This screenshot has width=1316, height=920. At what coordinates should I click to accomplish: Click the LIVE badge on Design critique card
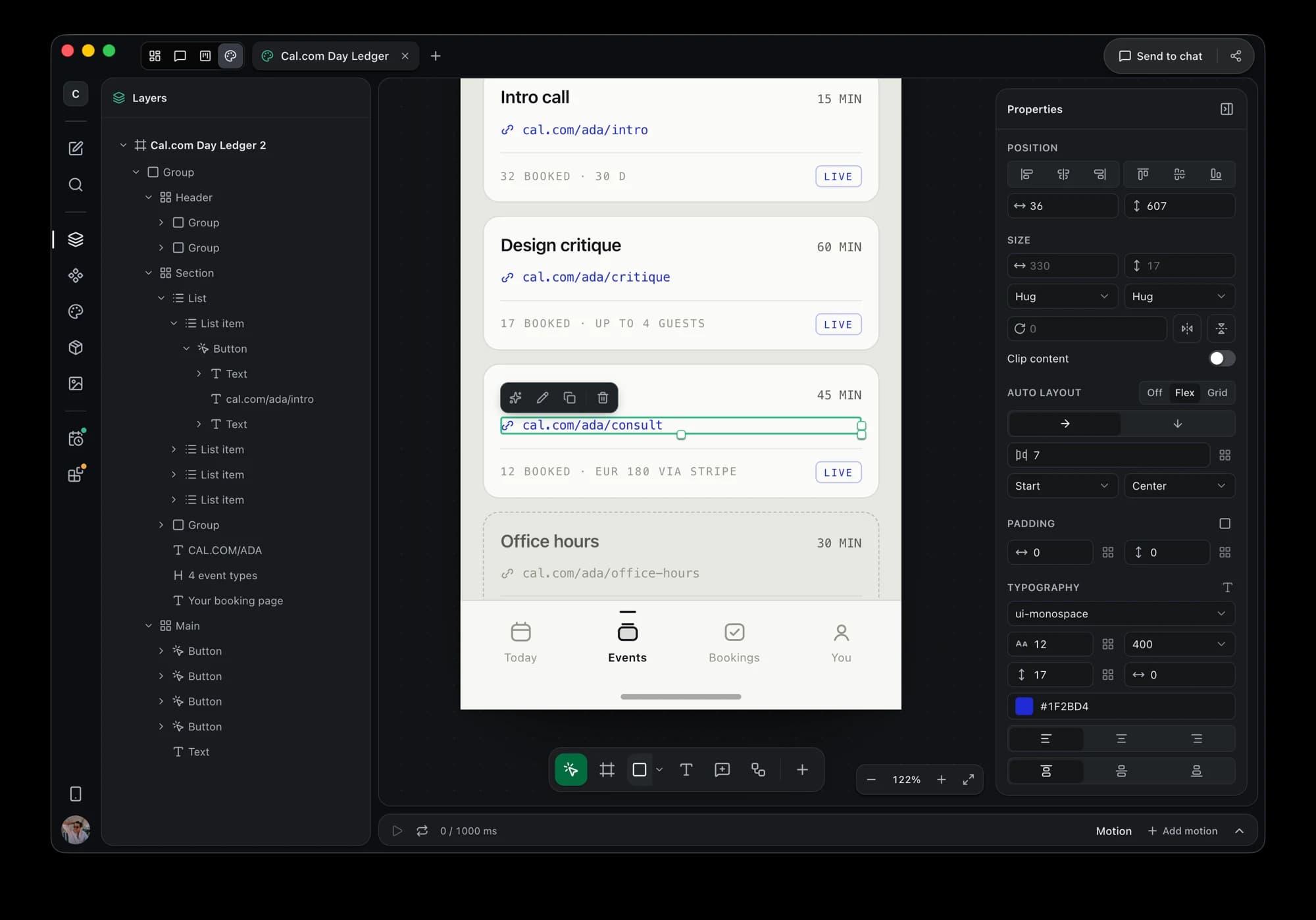tap(838, 324)
